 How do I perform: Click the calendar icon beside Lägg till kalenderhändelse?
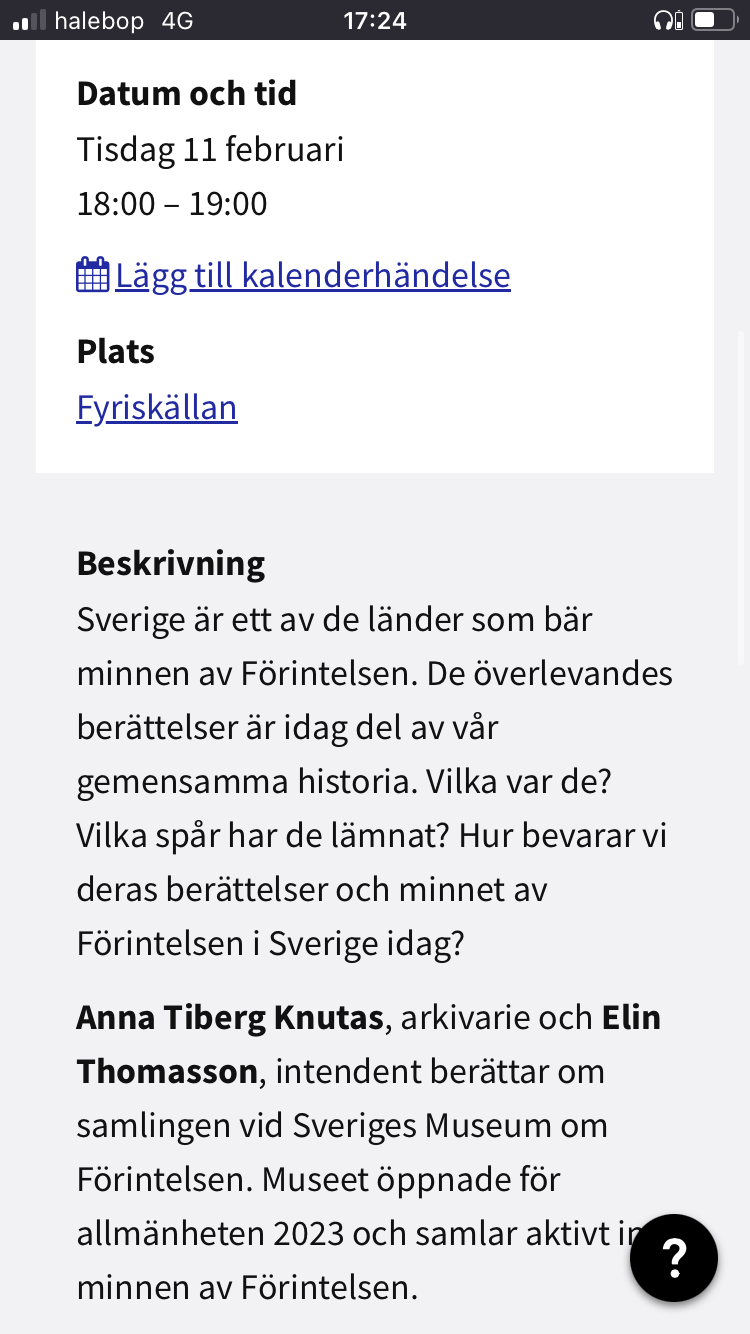click(x=93, y=274)
